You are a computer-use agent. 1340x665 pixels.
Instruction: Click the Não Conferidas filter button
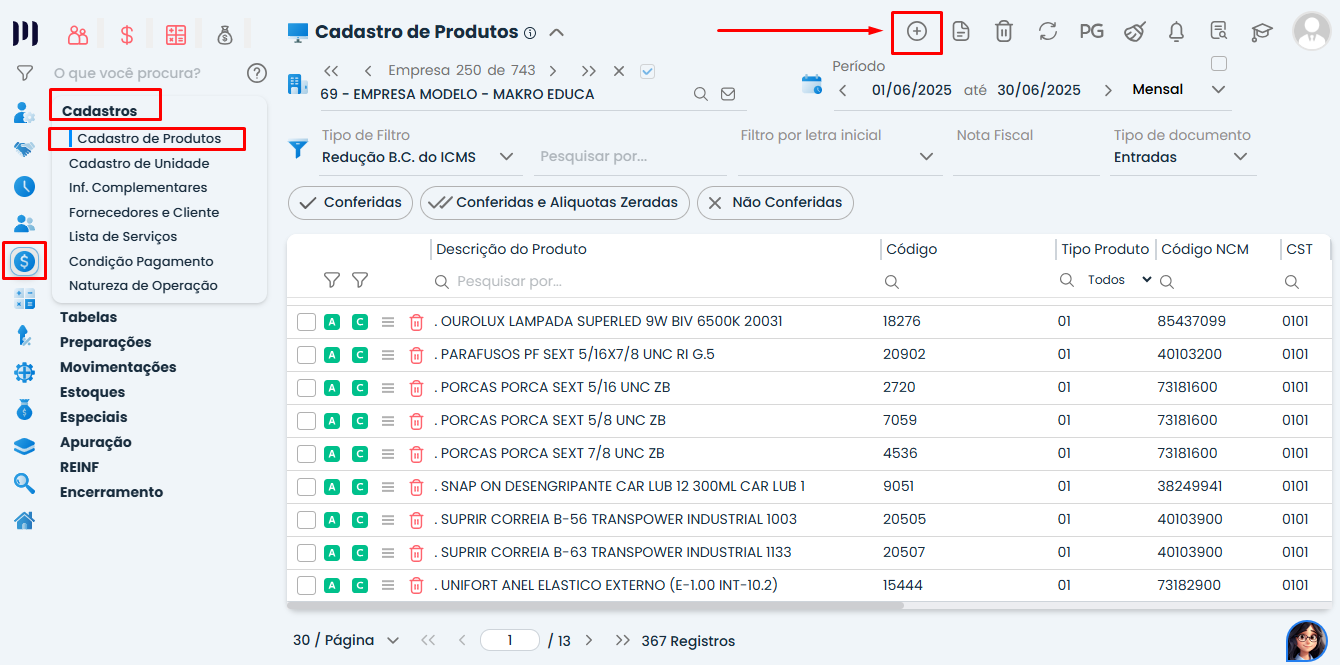pyautogui.click(x=775, y=203)
